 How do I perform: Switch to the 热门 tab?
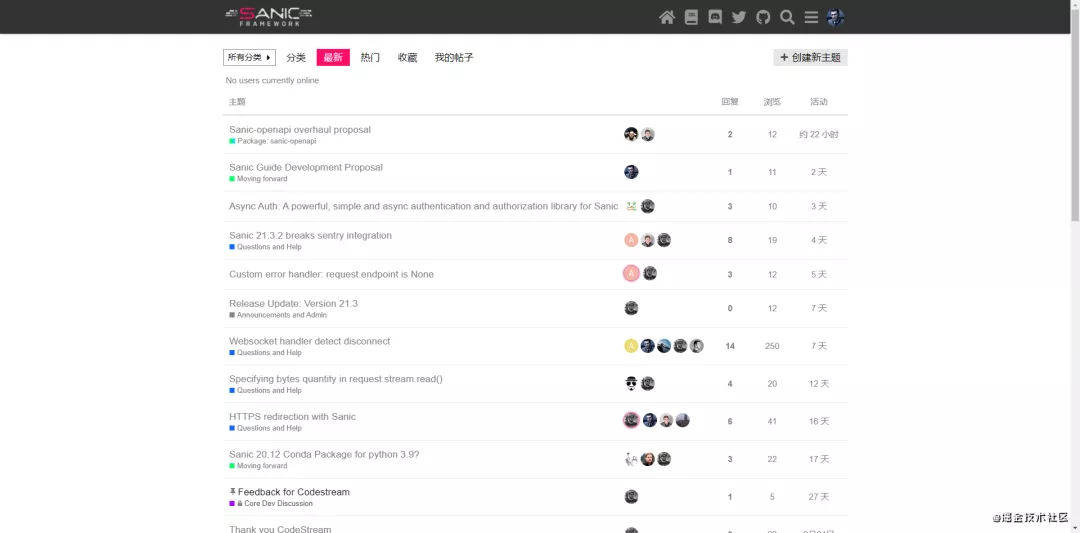[371, 57]
